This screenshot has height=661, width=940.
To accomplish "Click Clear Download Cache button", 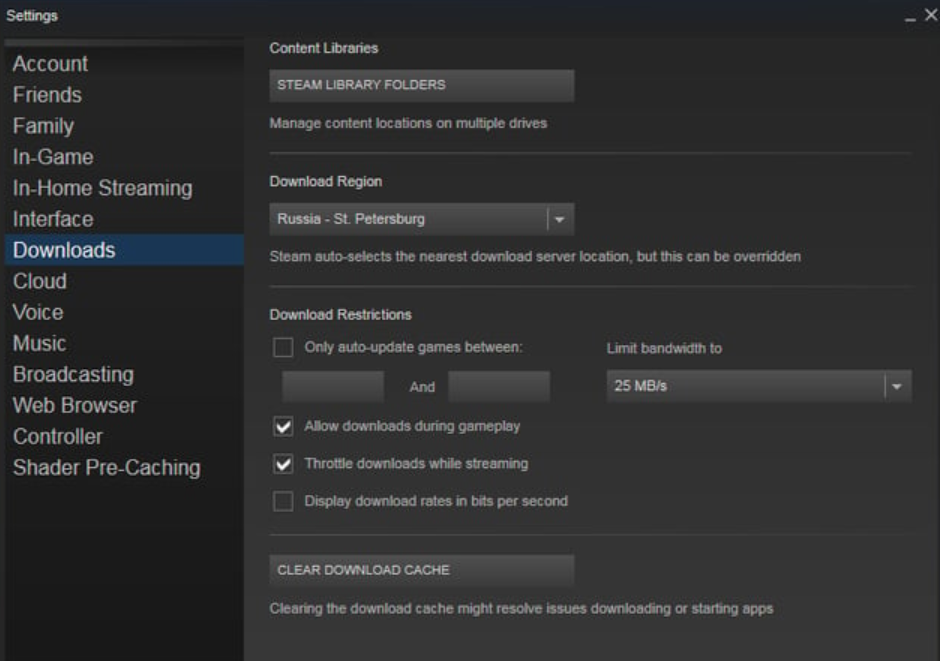I will [x=421, y=570].
